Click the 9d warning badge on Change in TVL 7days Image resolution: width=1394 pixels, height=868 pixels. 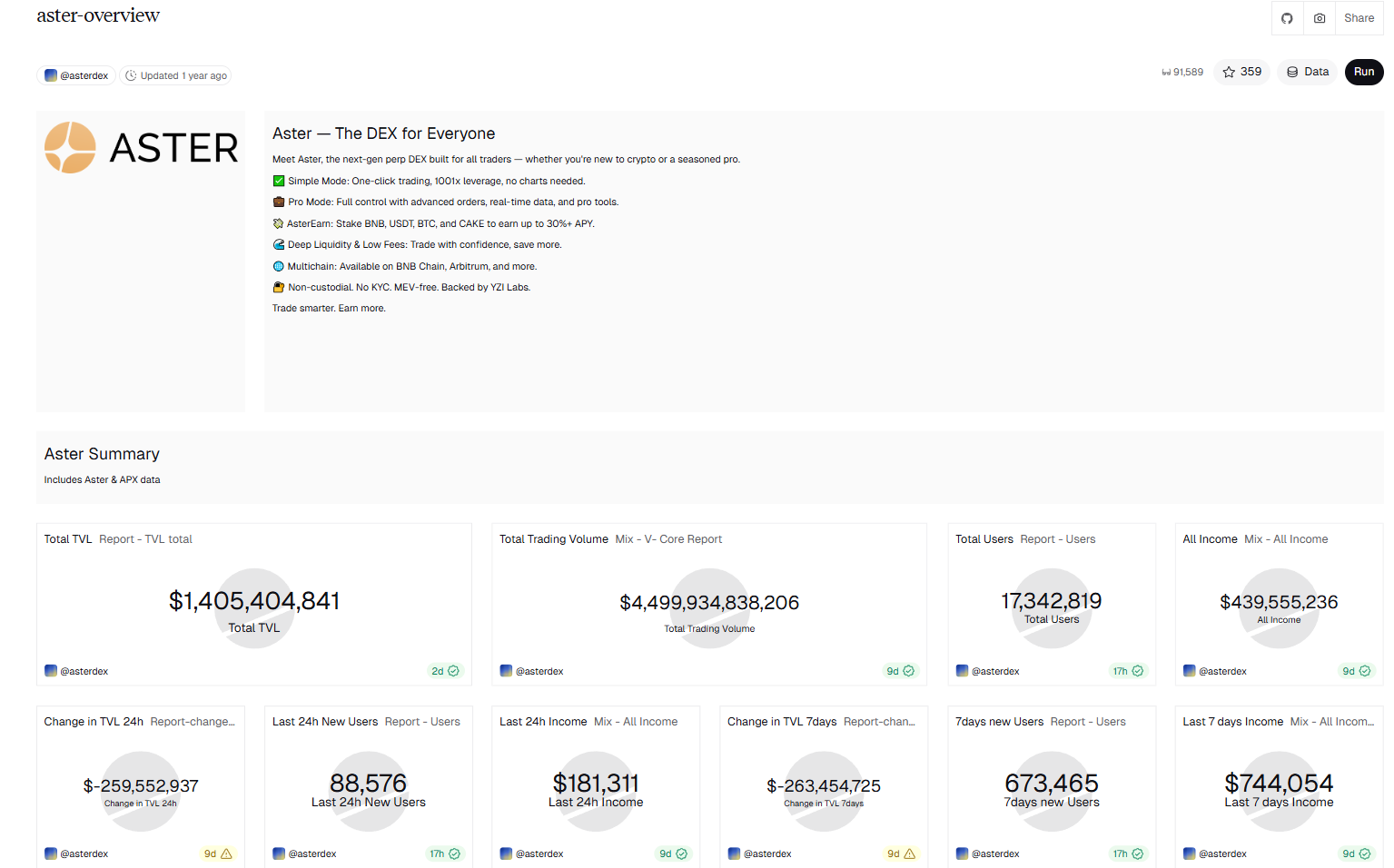(x=901, y=853)
